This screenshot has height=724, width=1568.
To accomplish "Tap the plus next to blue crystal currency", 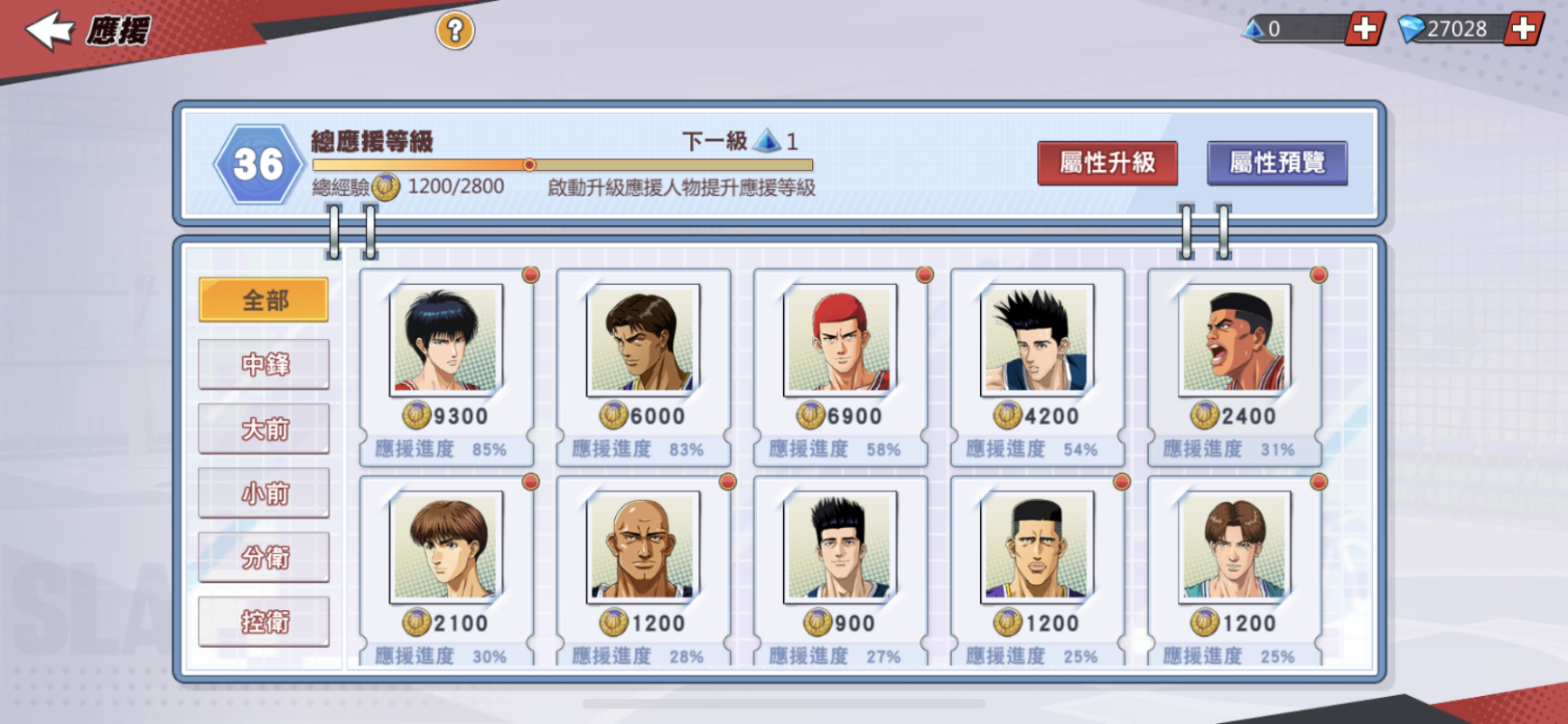I will tap(1364, 29).
